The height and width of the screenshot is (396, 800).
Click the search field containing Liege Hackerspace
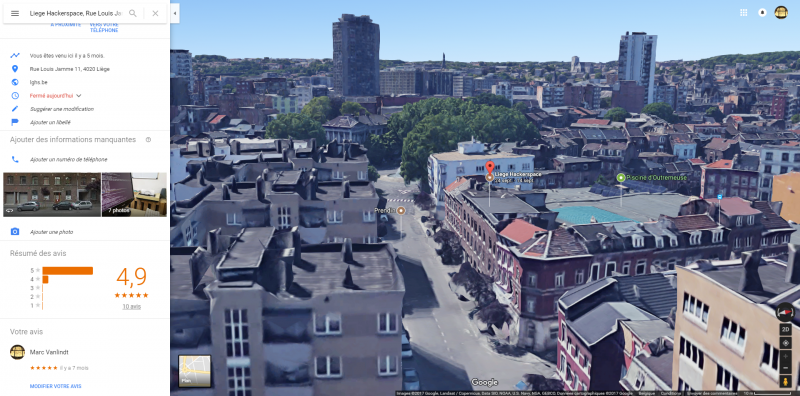click(x=76, y=13)
